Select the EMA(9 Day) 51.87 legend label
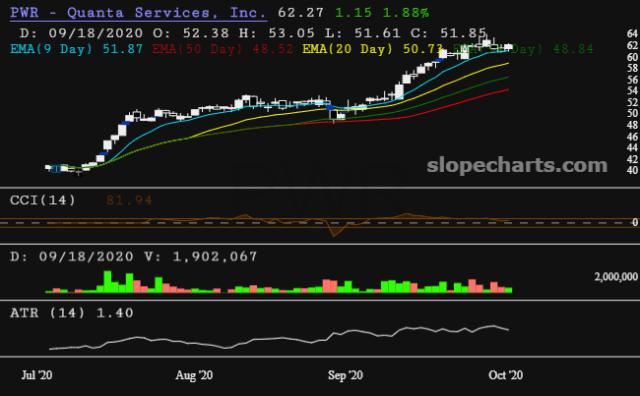 point(76,49)
